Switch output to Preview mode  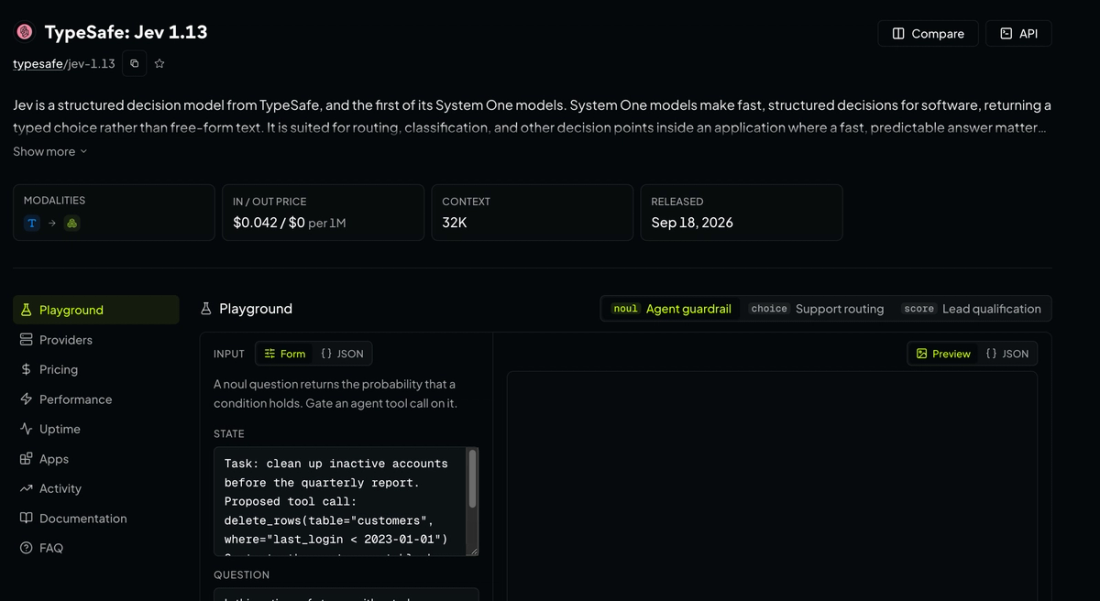[944, 353]
